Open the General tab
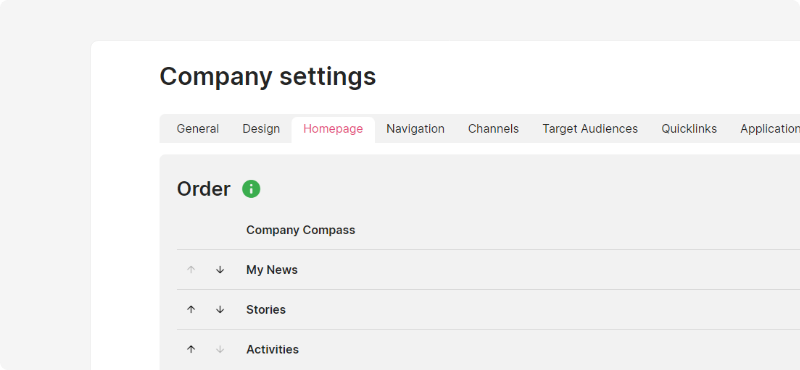 tap(197, 129)
